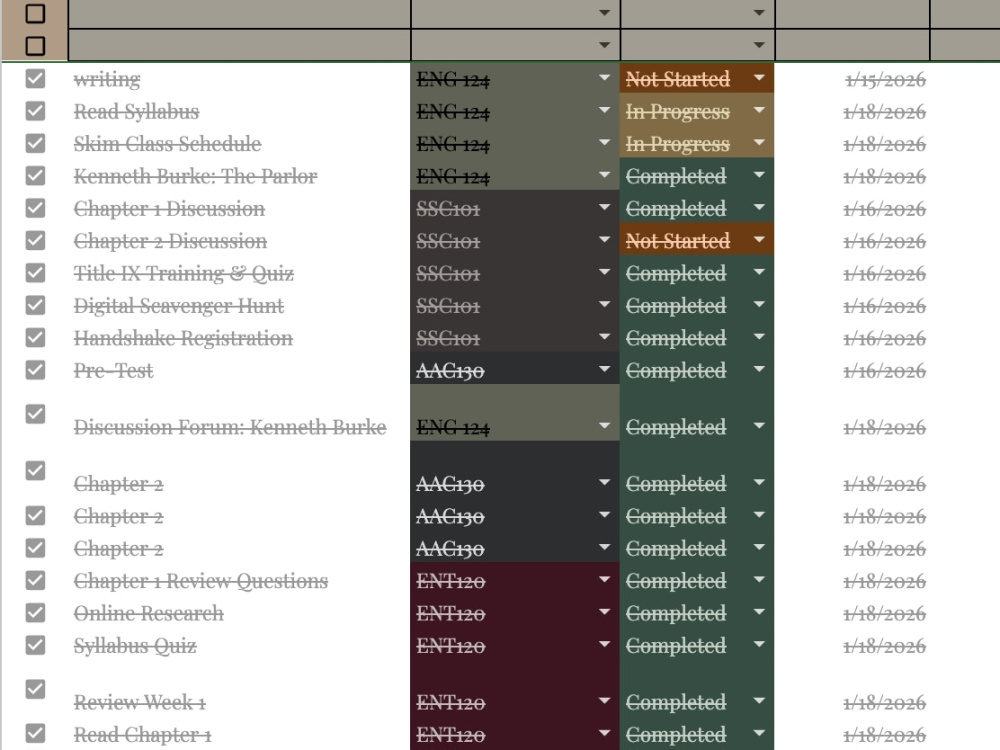Toggle the Title IX Training & Quiz checkbox
Image resolution: width=1000 pixels, height=750 pixels.
click(35, 272)
